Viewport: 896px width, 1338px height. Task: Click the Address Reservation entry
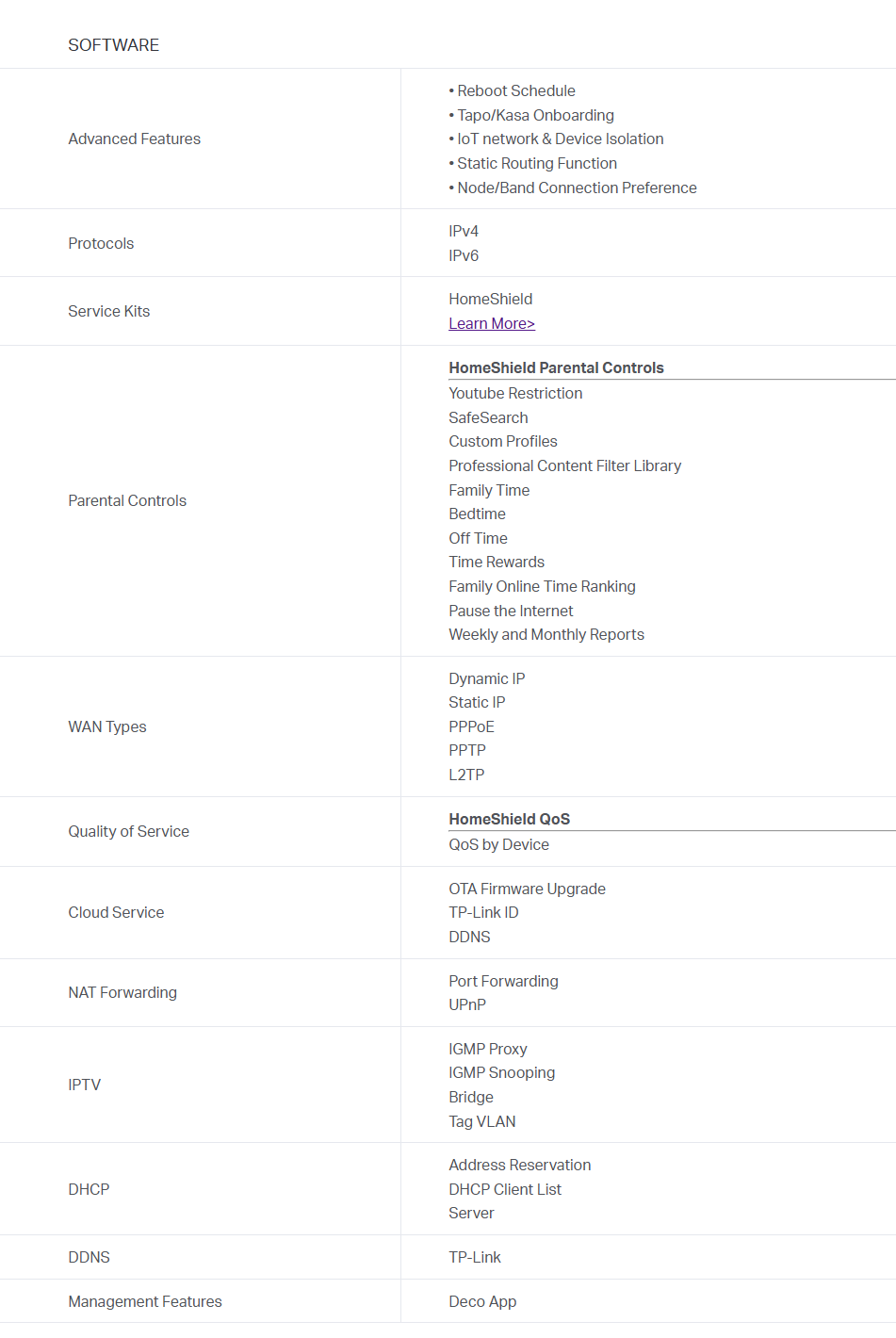click(519, 1165)
